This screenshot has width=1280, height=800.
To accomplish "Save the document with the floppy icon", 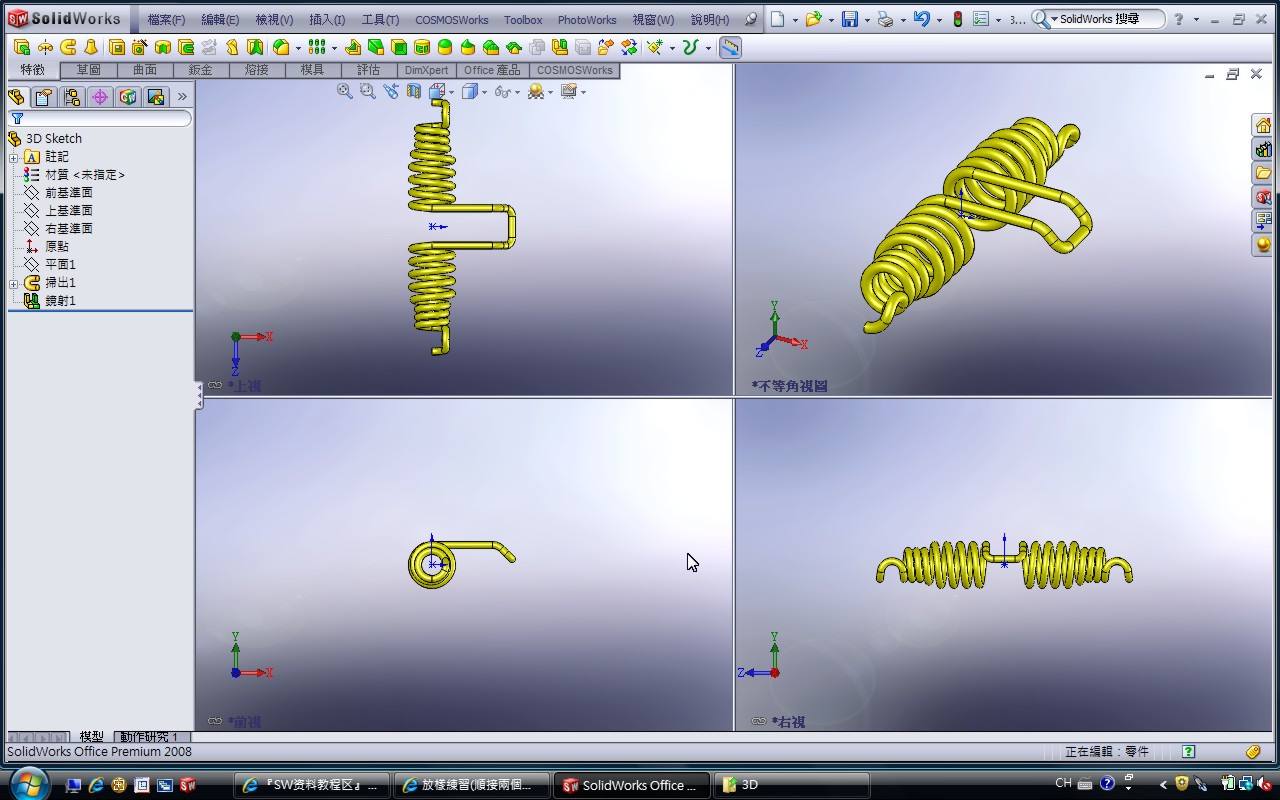I will [x=850, y=19].
